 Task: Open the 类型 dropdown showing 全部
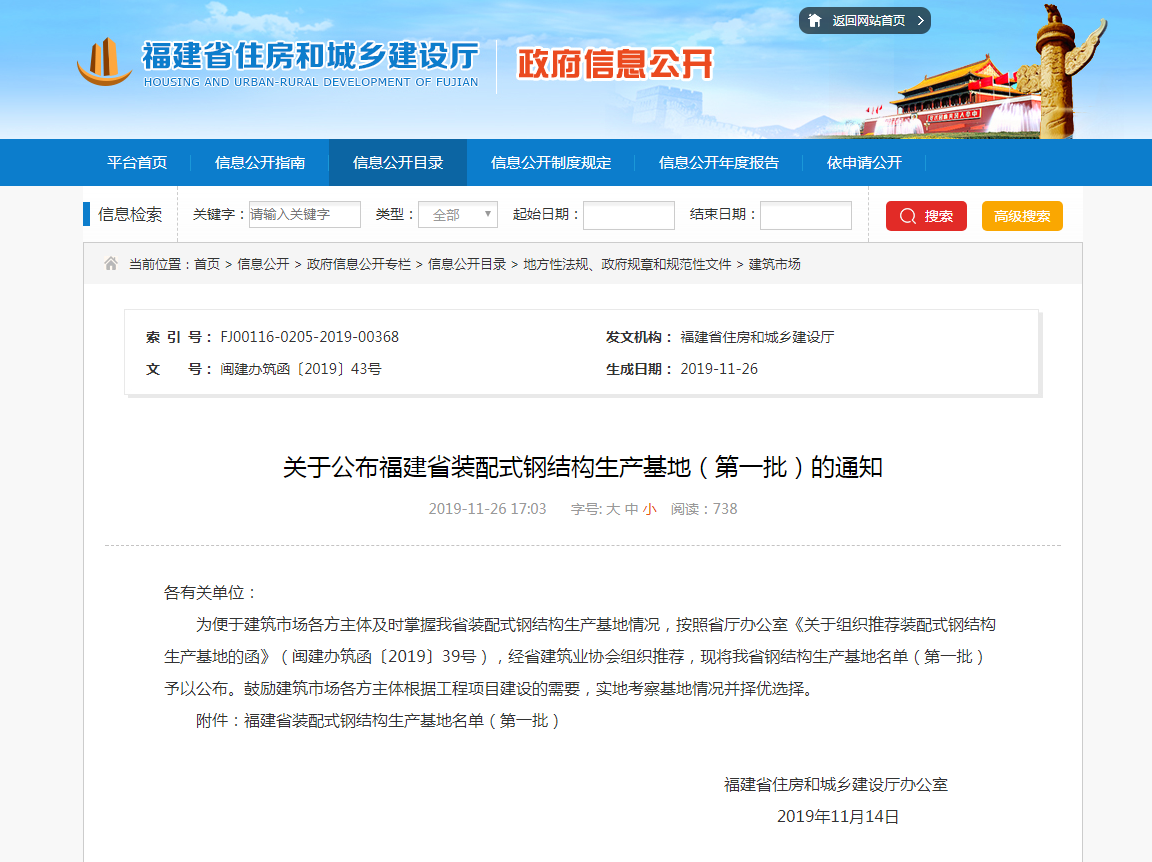point(458,215)
